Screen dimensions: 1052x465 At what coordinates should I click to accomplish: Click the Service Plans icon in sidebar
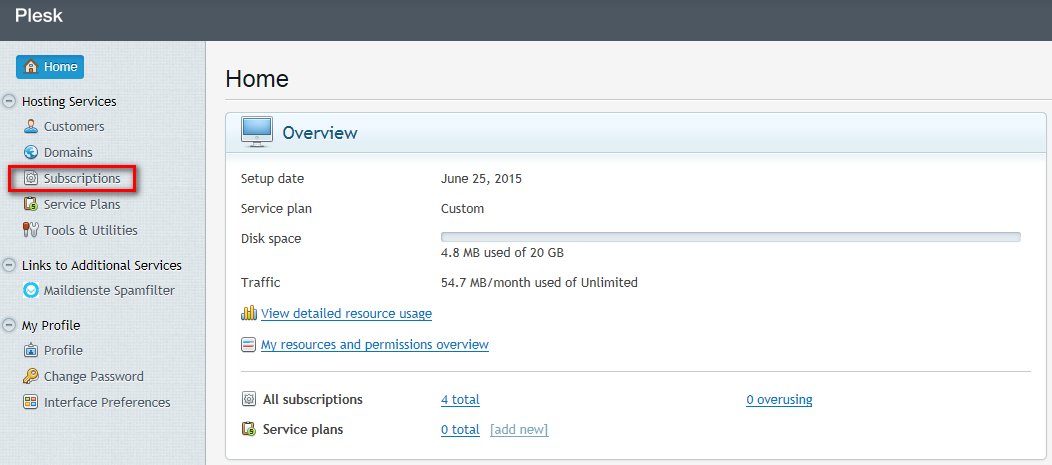(x=31, y=205)
